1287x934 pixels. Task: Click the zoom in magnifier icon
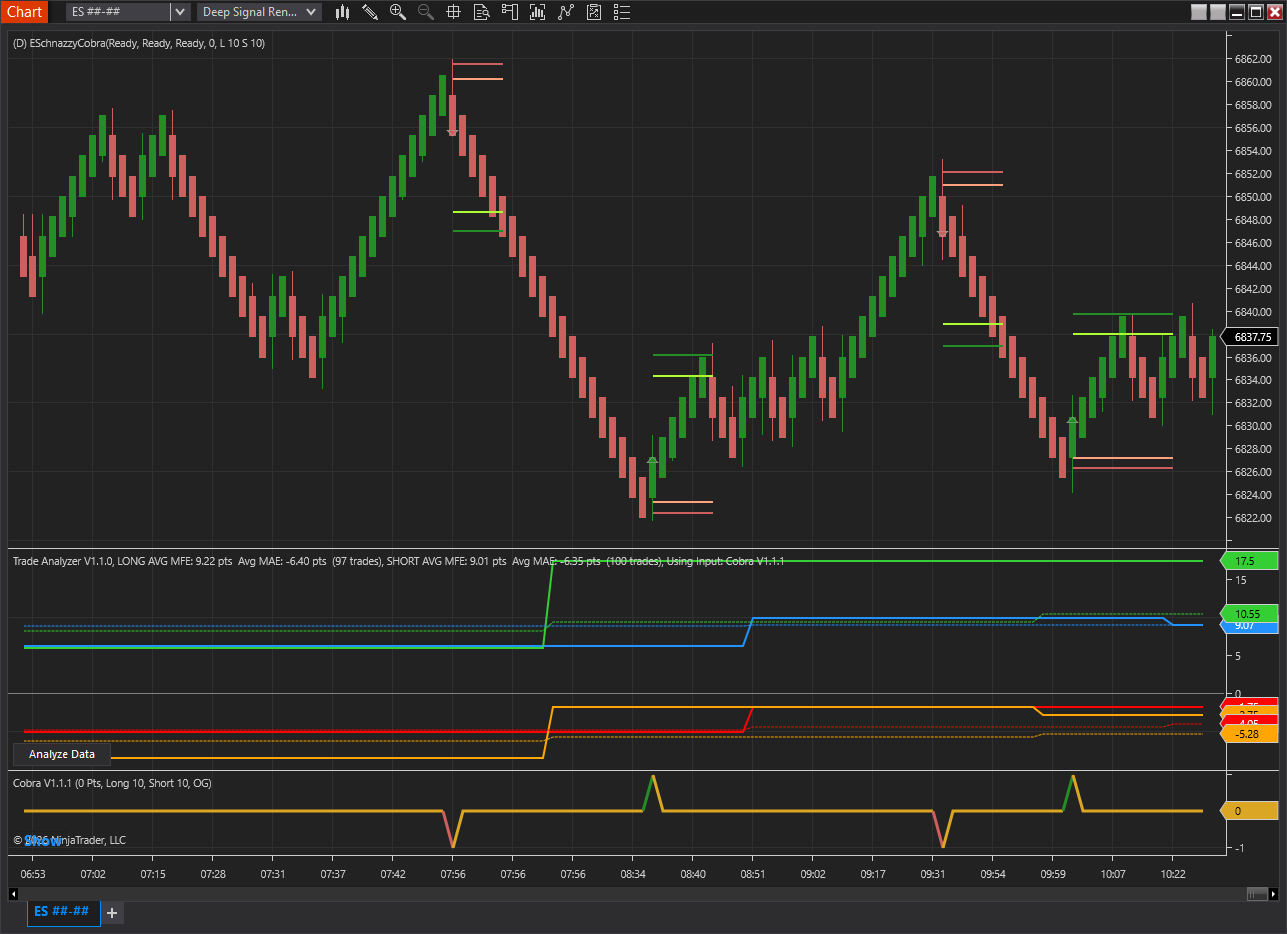point(398,12)
